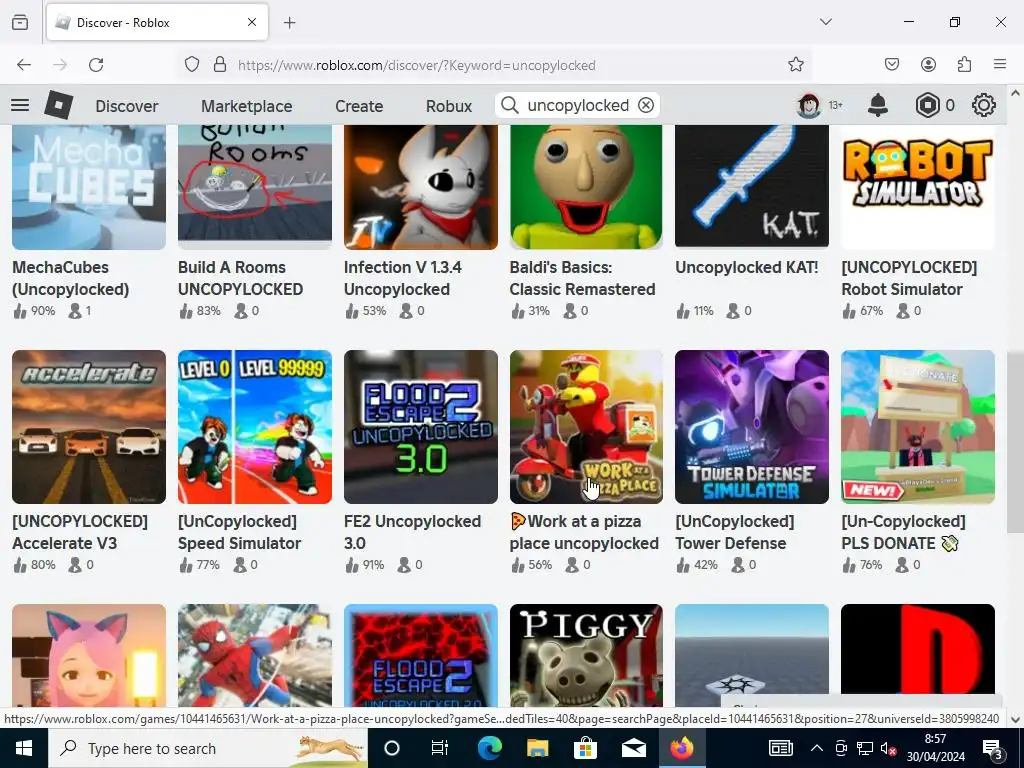1024x768 pixels.
Task: Show hidden system tray icons
Action: coord(816,748)
